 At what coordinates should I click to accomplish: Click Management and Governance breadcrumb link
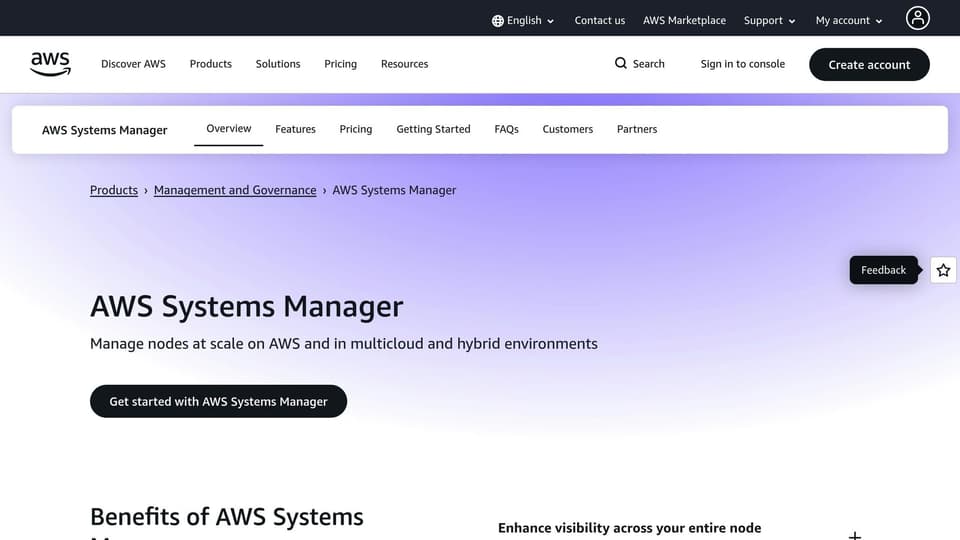pos(235,190)
